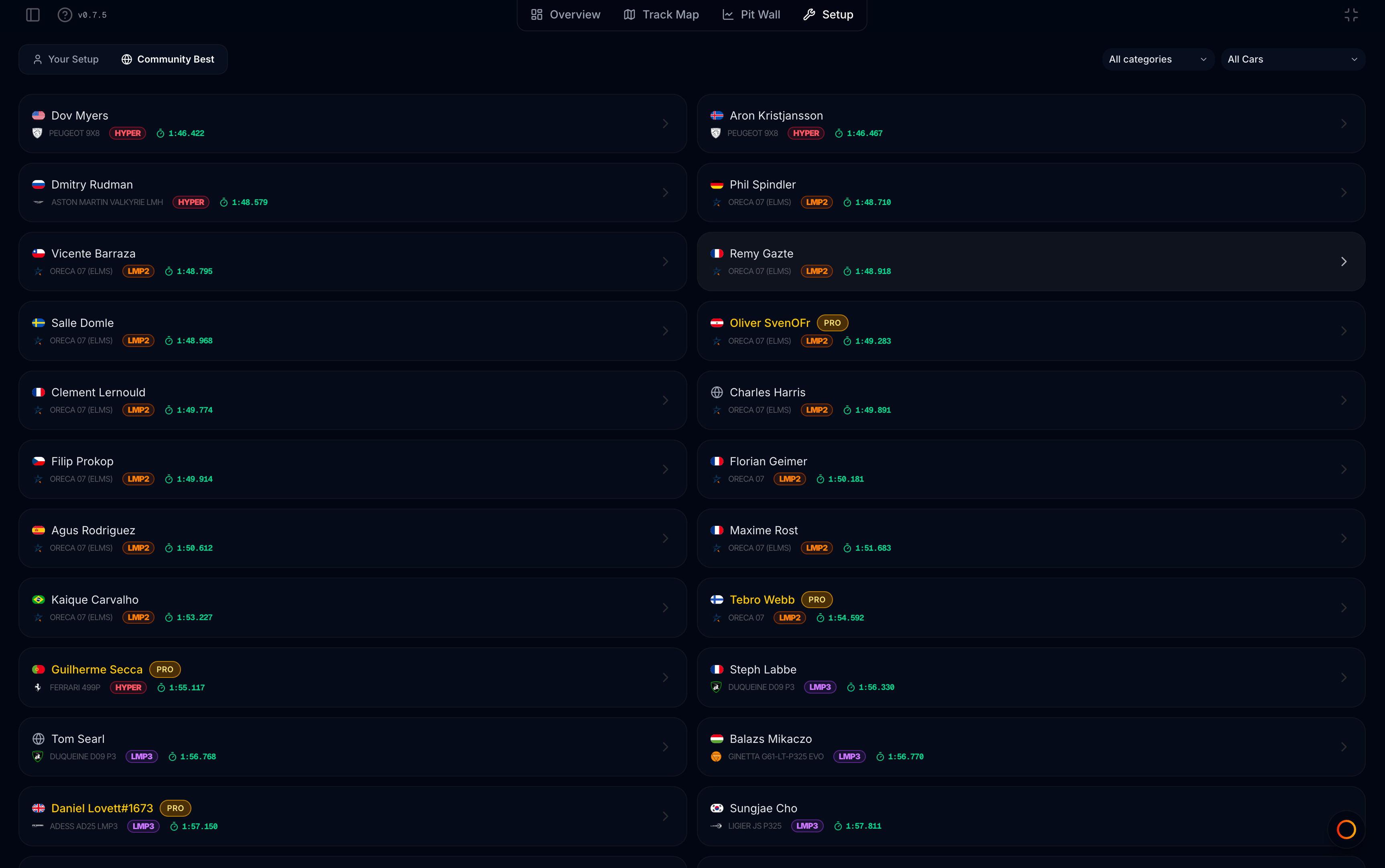This screenshot has width=1385, height=868.
Task: Click LMP2 badge in Salle Domle card
Action: click(x=138, y=341)
